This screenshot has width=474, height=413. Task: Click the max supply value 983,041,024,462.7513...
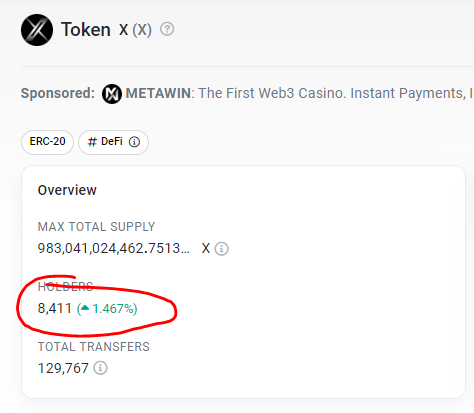[x=114, y=248]
